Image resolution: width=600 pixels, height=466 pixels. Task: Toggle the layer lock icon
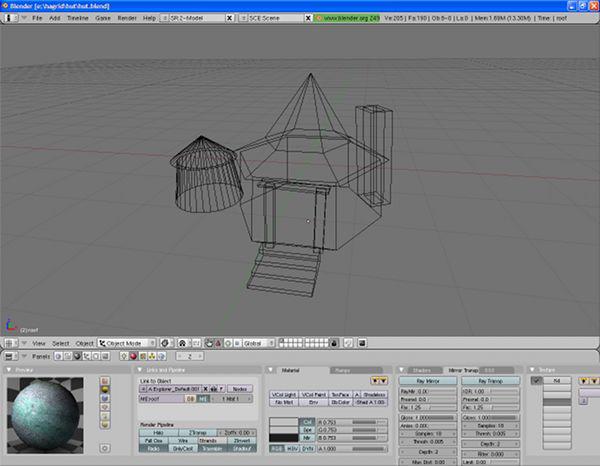pos(334,343)
